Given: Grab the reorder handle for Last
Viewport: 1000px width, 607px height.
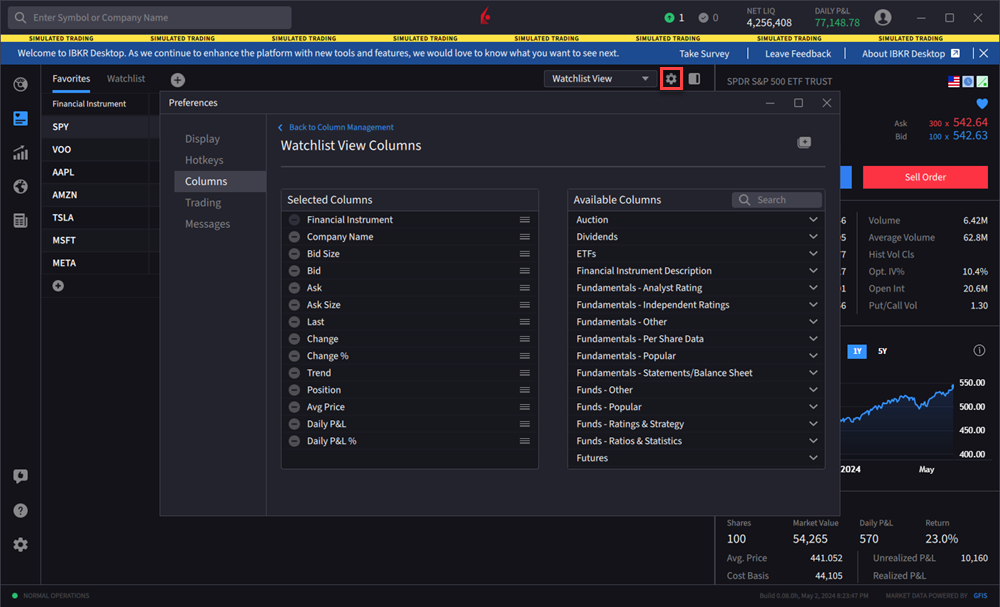Looking at the screenshot, I should pos(524,322).
